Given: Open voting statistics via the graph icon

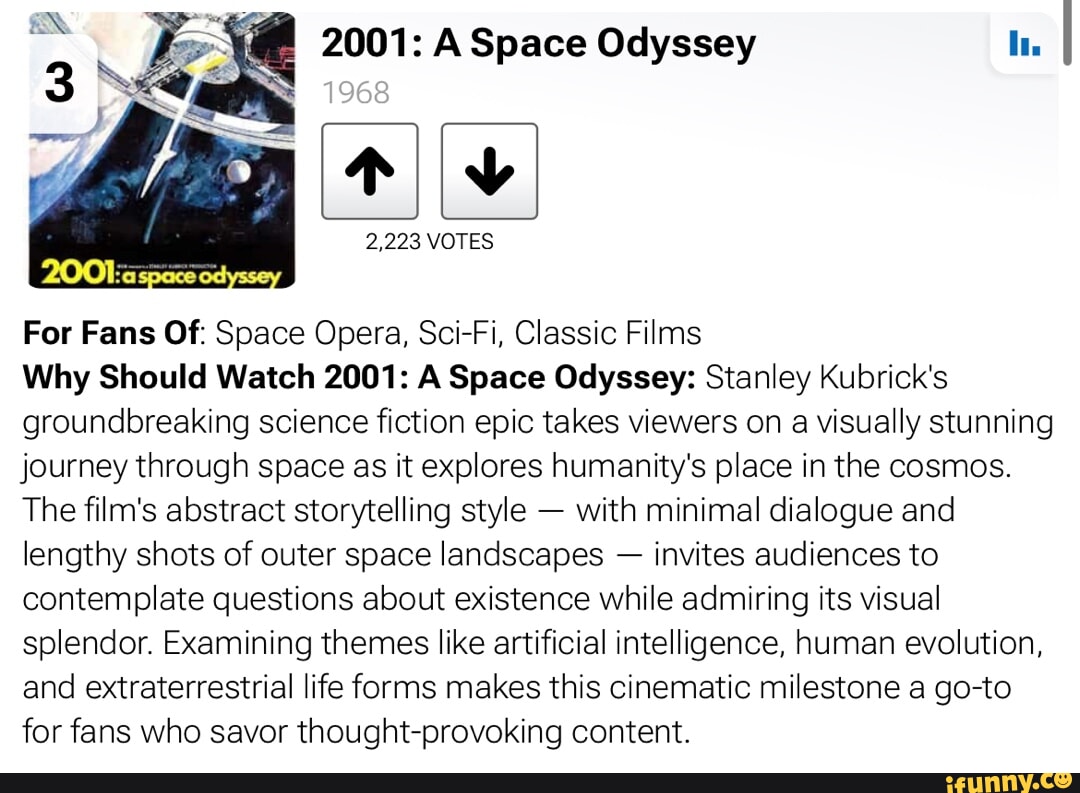Looking at the screenshot, I should click(1024, 45).
